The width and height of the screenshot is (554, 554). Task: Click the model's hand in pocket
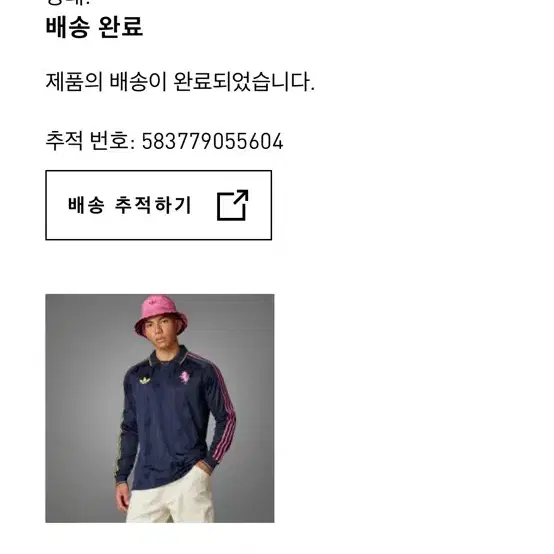click(200, 467)
